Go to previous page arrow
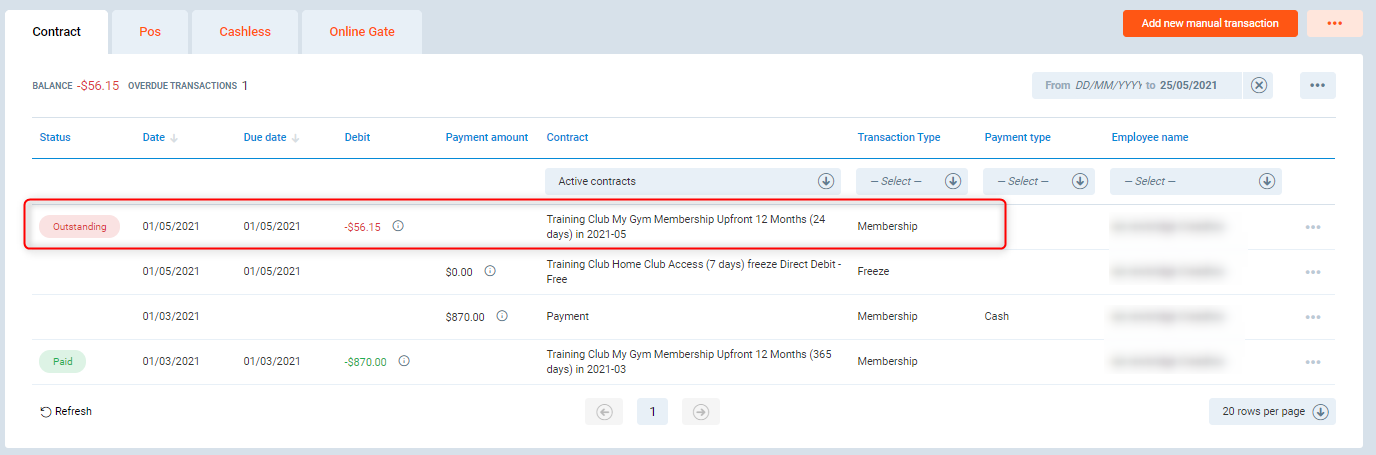Image resolution: width=1376 pixels, height=455 pixels. pyautogui.click(x=604, y=411)
